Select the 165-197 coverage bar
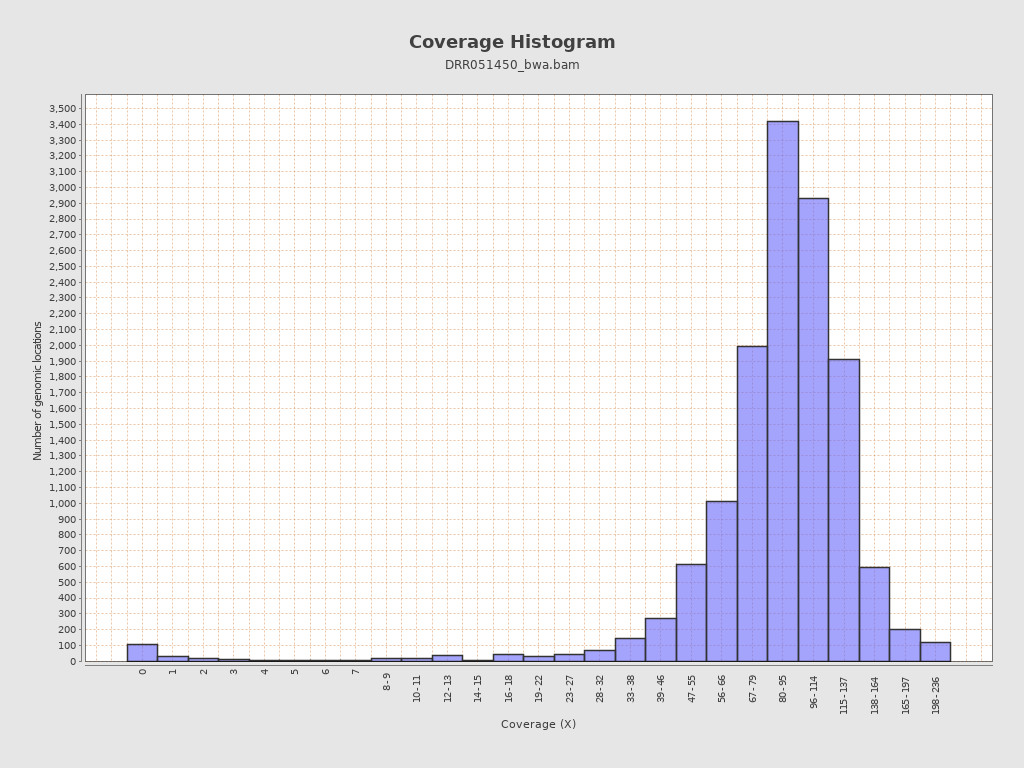1024x768 pixels. [x=904, y=645]
